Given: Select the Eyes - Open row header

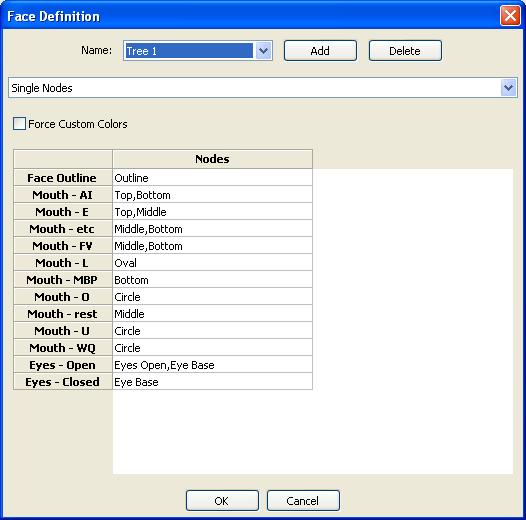Looking at the screenshot, I should [x=62, y=365].
